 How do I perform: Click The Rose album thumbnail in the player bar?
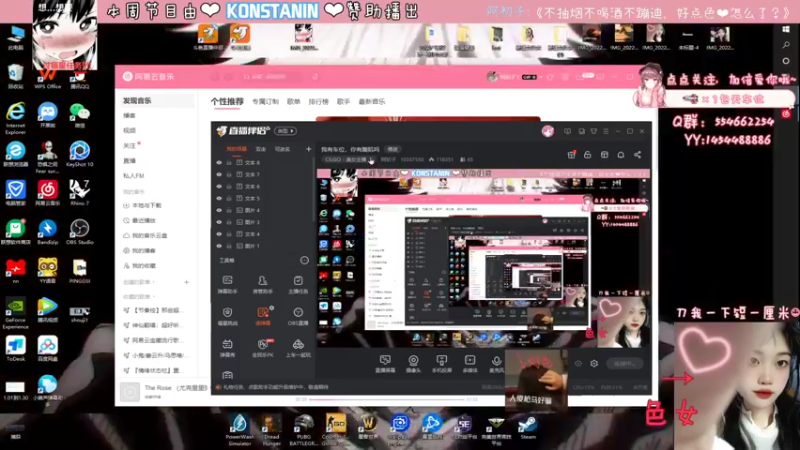tap(130, 392)
